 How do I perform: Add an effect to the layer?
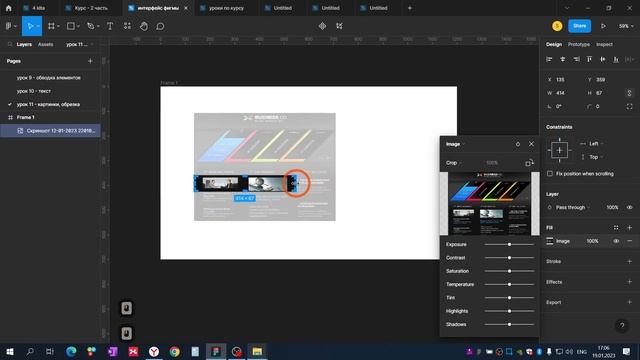(x=629, y=282)
